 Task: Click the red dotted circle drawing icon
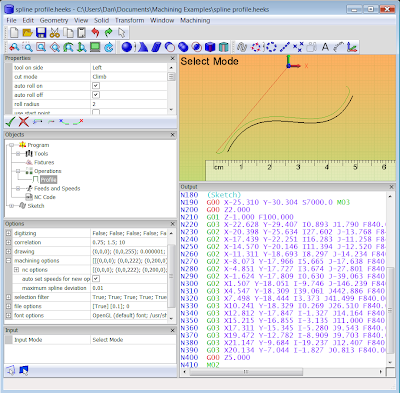pos(256,47)
